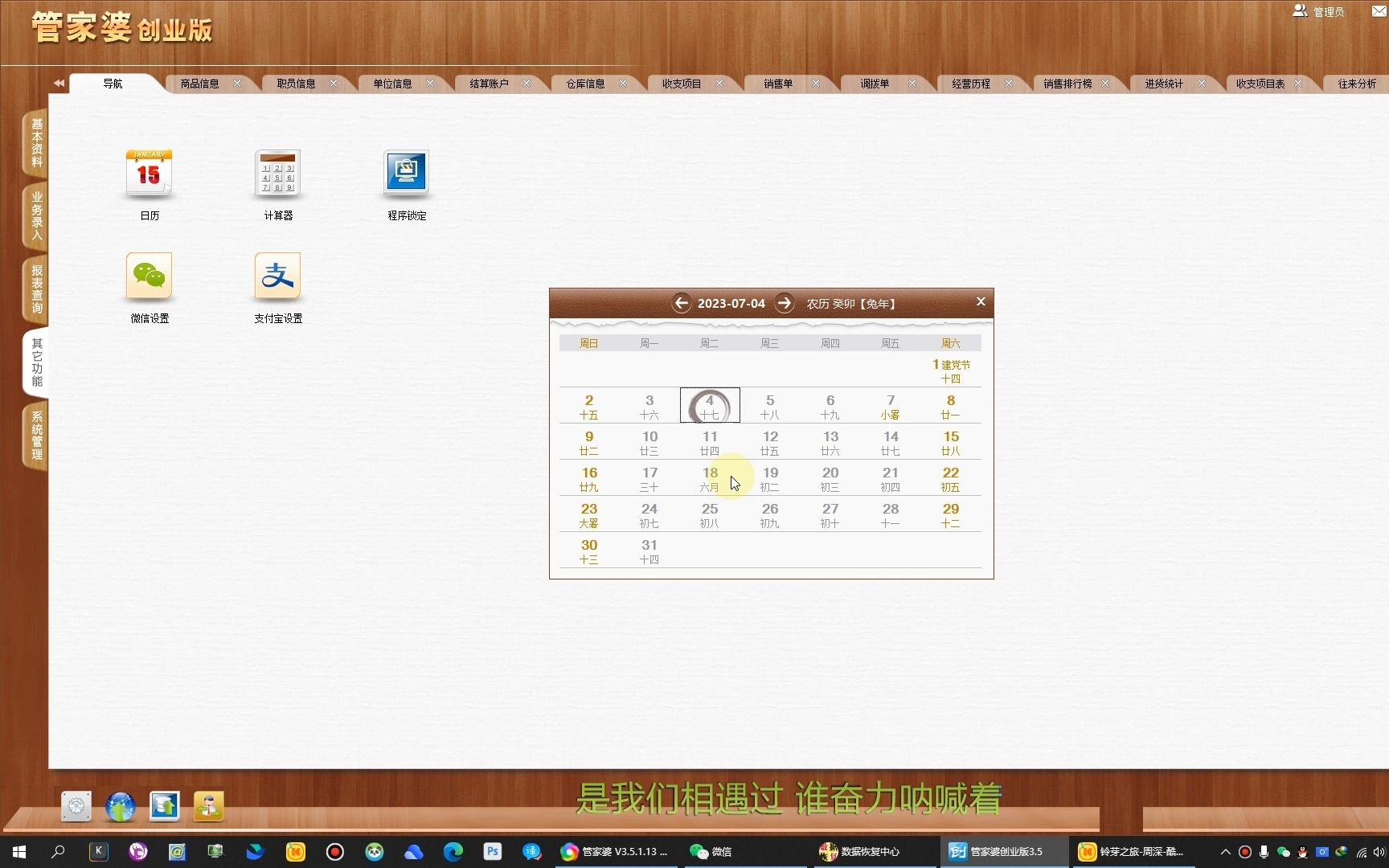
Task: Open the 程序锁定 program lock icon
Action: (406, 174)
